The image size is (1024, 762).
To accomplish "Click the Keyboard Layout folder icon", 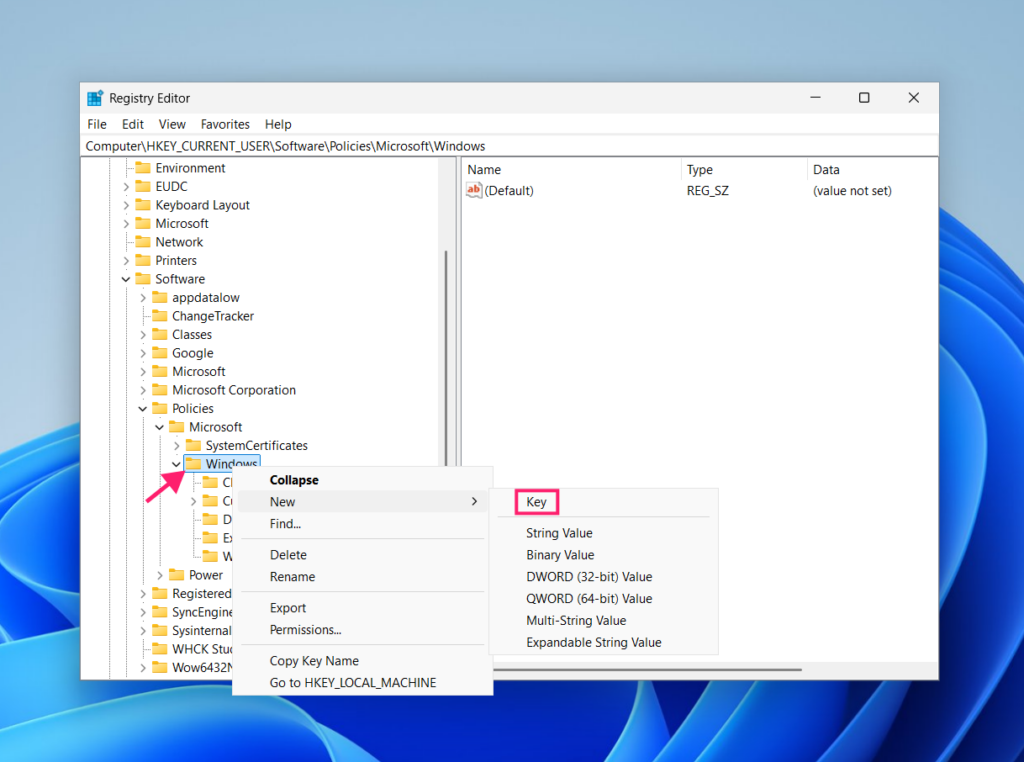I will (143, 205).
